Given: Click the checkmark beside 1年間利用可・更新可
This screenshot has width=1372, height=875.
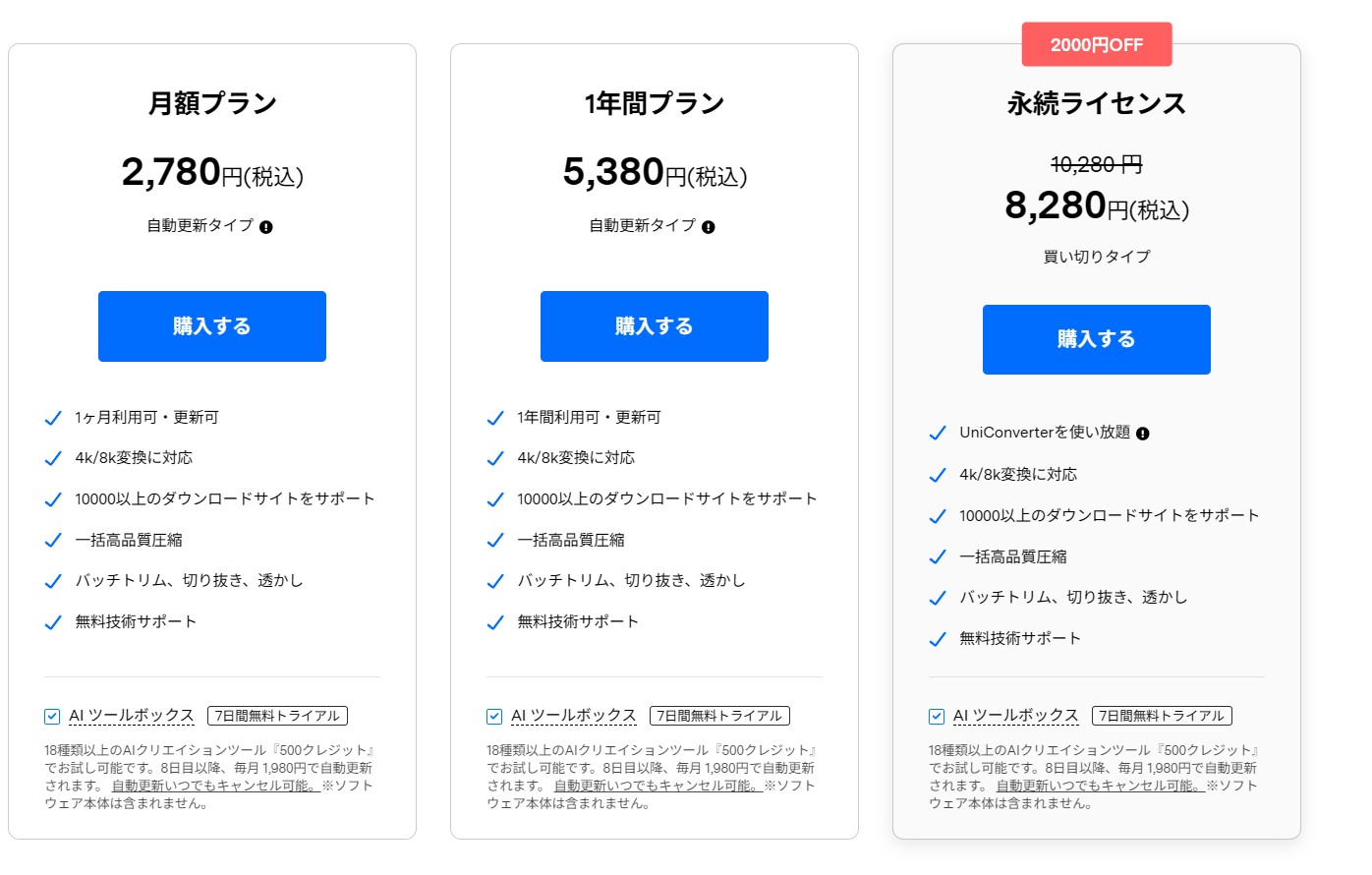Looking at the screenshot, I should click(495, 417).
